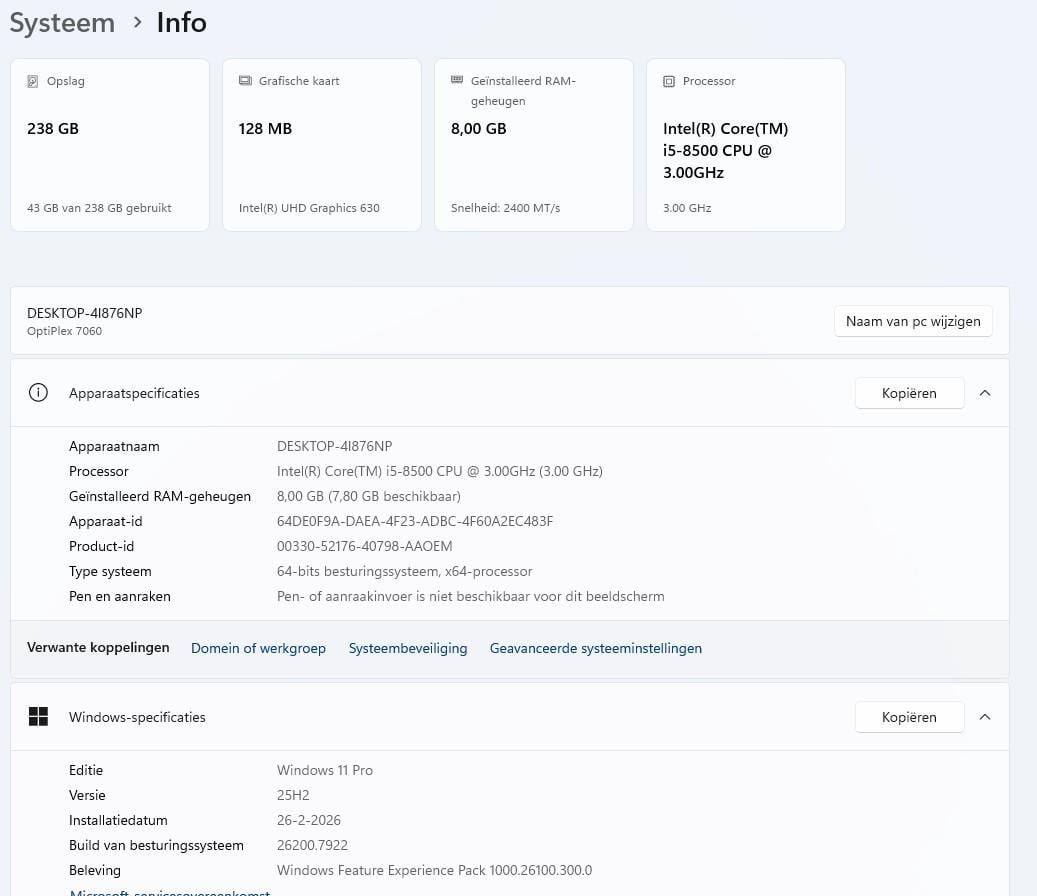
Task: Click the Windows logo beside Windows-specificaties
Action: click(x=38, y=717)
